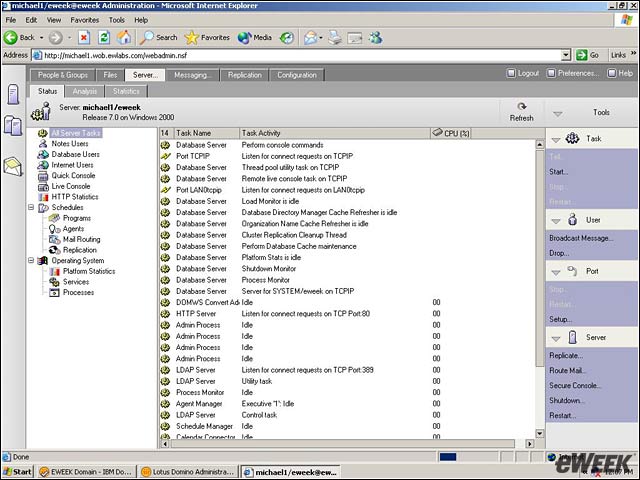
Task: Switch to Lotus Domino Administrator taskbar item
Action: [x=188, y=472]
